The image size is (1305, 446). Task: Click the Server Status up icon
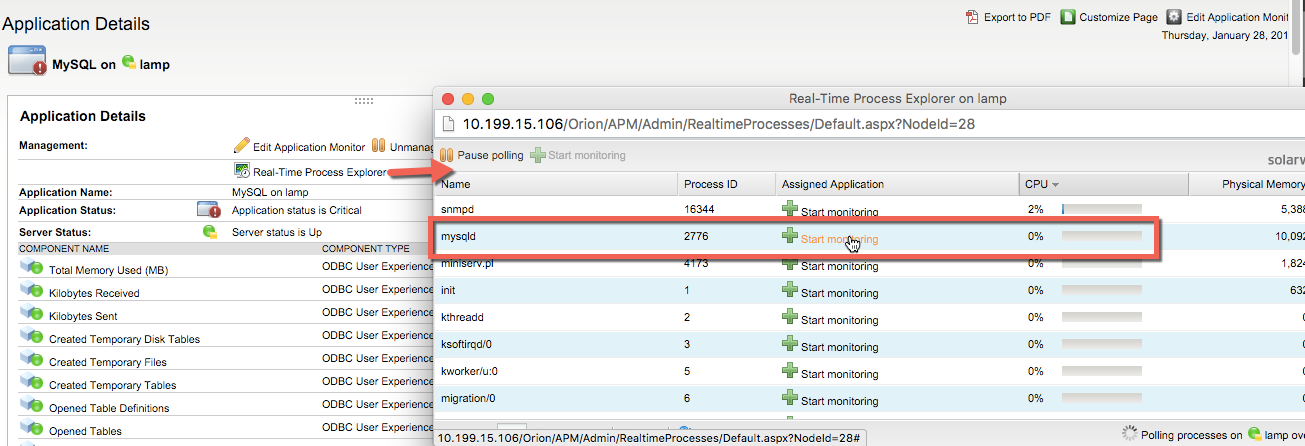[x=210, y=231]
